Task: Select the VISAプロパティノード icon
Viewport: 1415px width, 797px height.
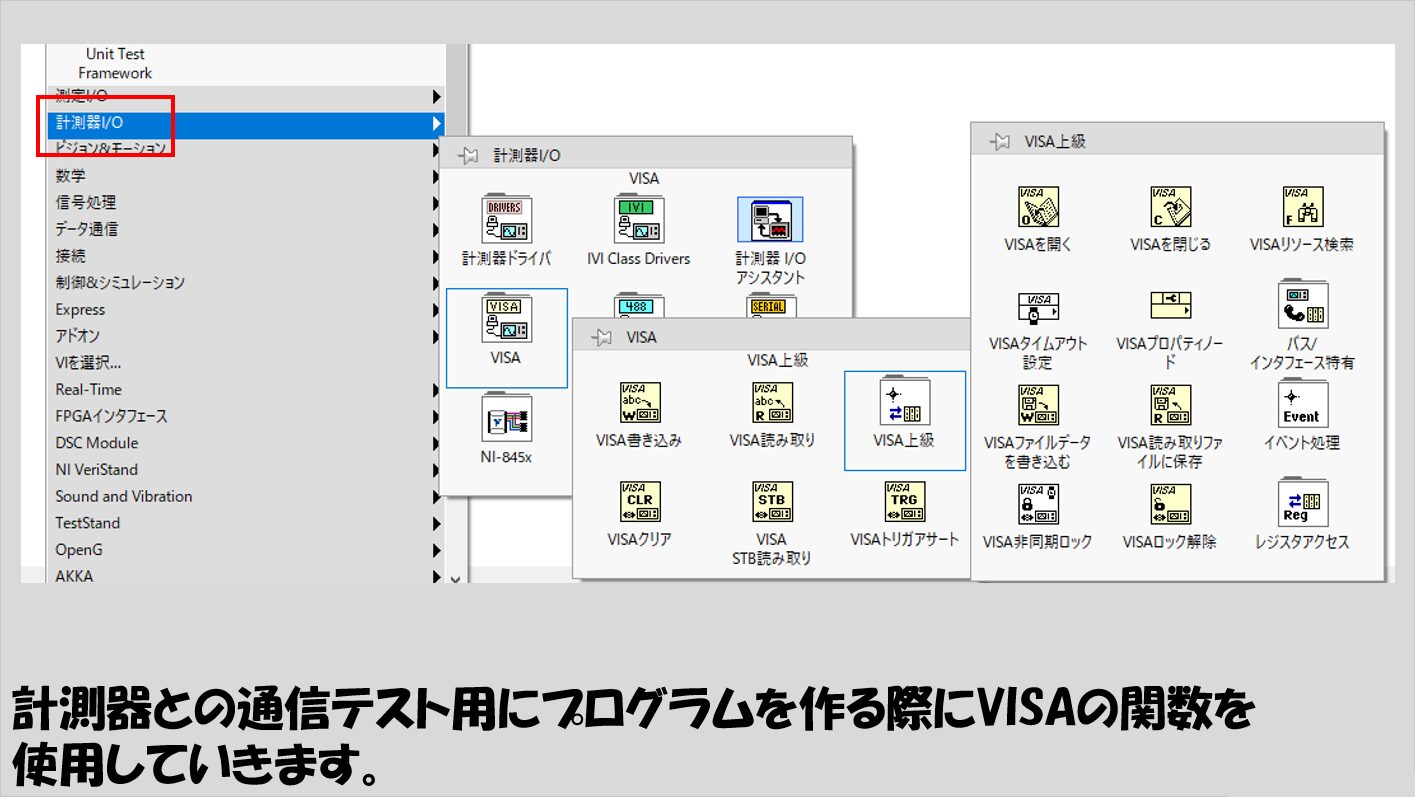Action: pos(1170,306)
